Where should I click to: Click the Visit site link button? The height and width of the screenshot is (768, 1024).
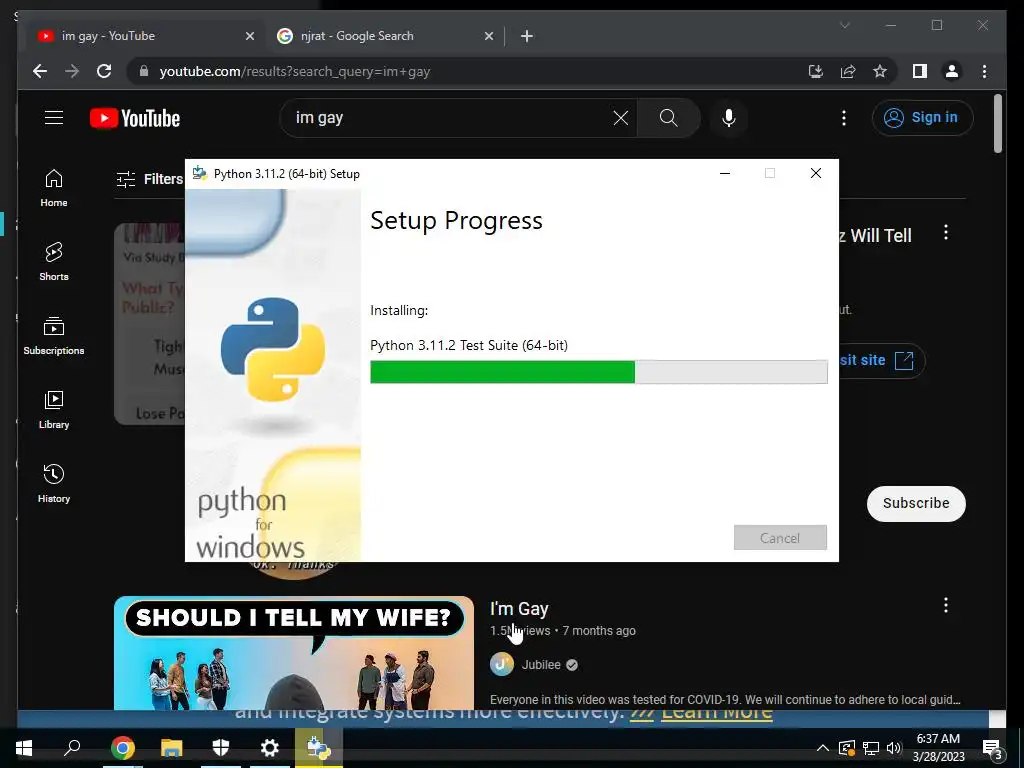coord(882,360)
